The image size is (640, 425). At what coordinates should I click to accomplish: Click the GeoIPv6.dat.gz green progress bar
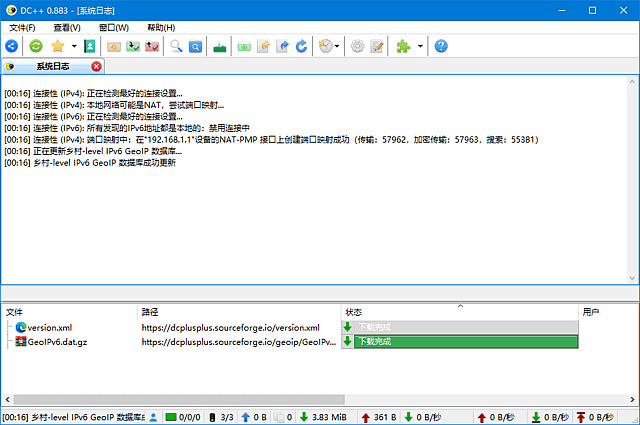tap(459, 342)
